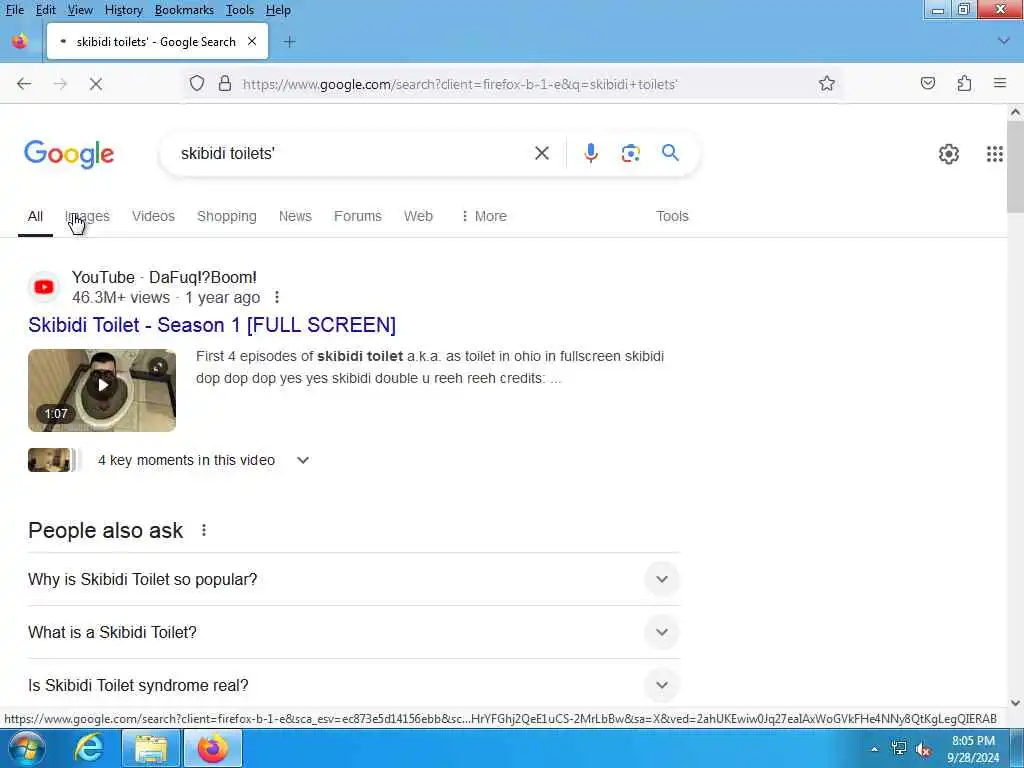Open the shield tracking protection icon
Image resolution: width=1024 pixels, height=768 pixels.
pyautogui.click(x=197, y=84)
